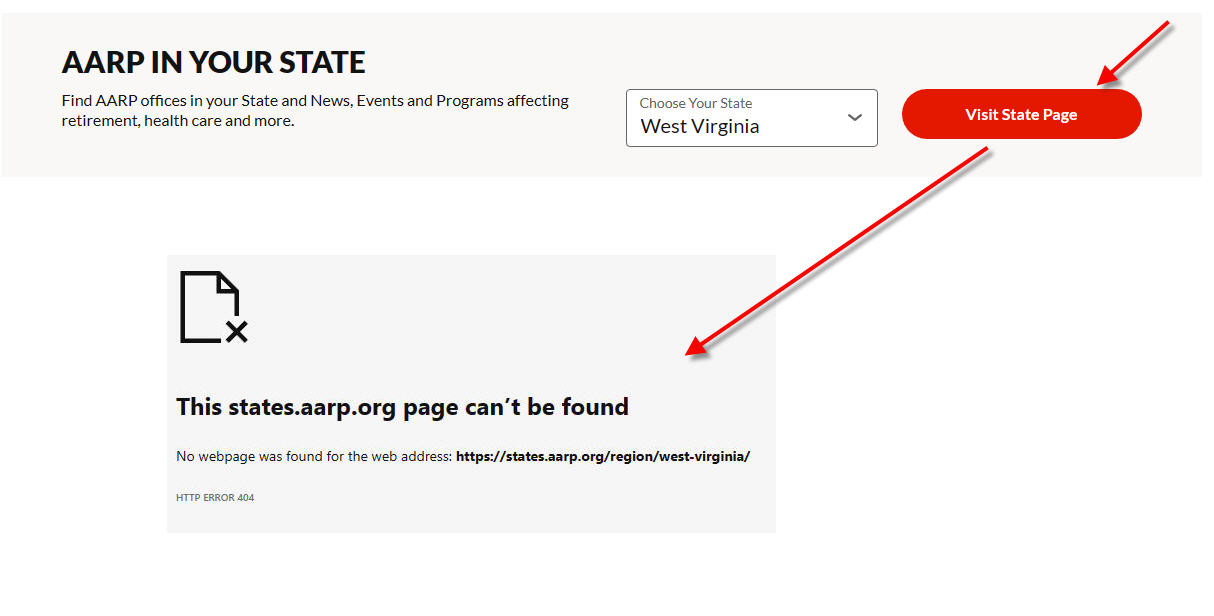Click the Choose Your State label

[696, 103]
